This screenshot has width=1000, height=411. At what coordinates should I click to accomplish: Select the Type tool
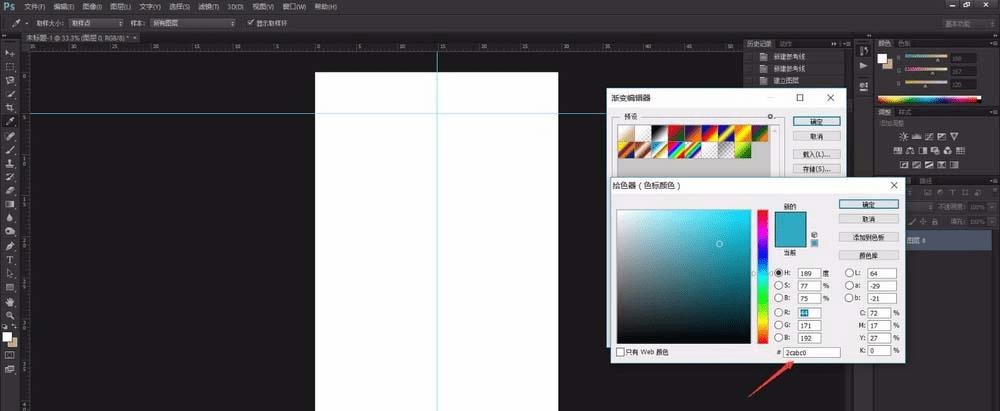(x=10, y=258)
